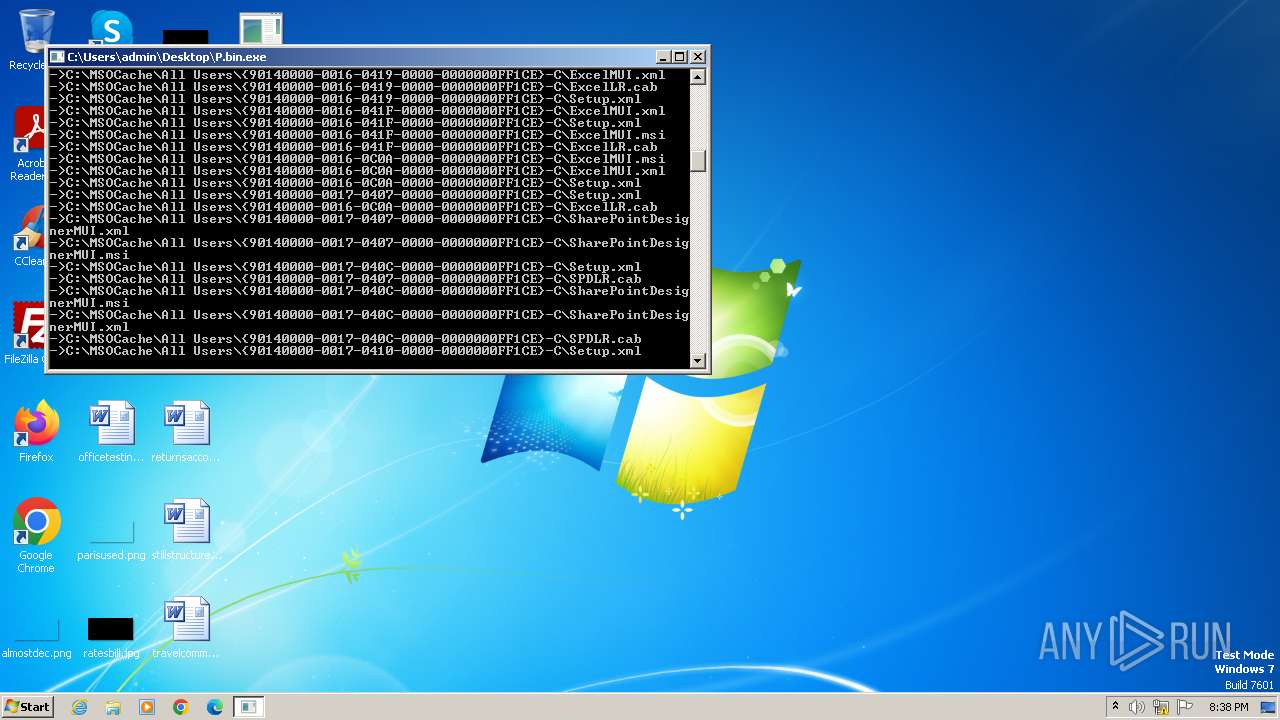Show hidden tray icons arrow
1280x720 pixels.
1115,707
